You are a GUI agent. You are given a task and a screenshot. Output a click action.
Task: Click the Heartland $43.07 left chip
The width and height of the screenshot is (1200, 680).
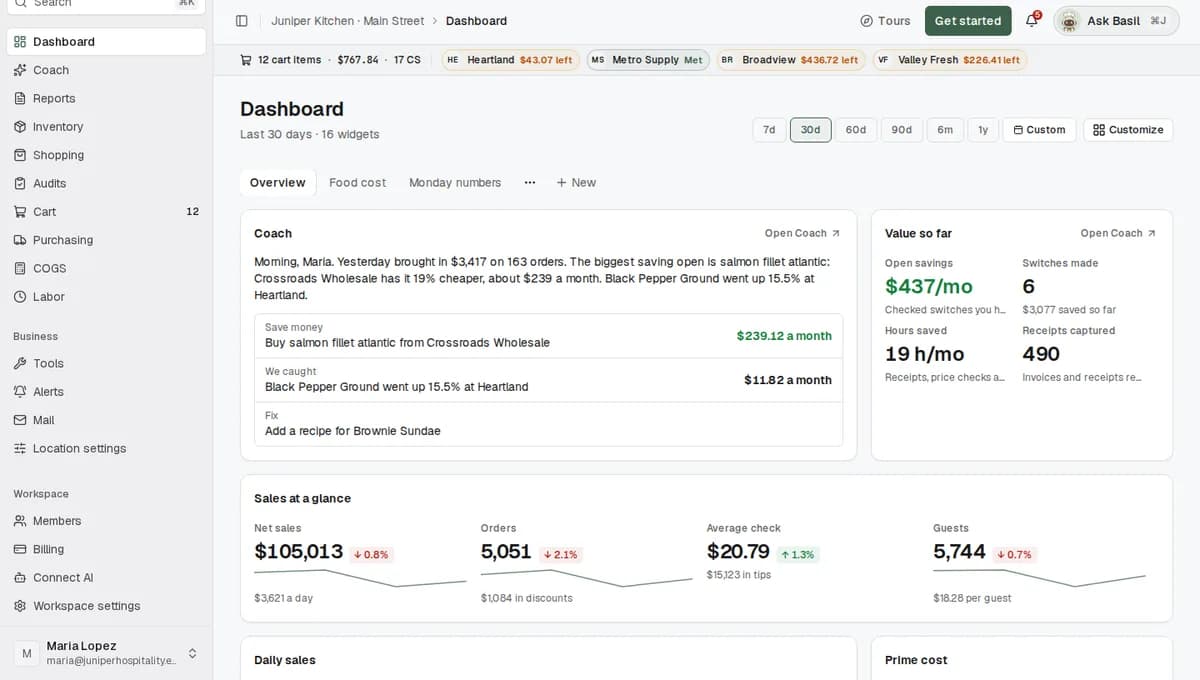click(510, 60)
